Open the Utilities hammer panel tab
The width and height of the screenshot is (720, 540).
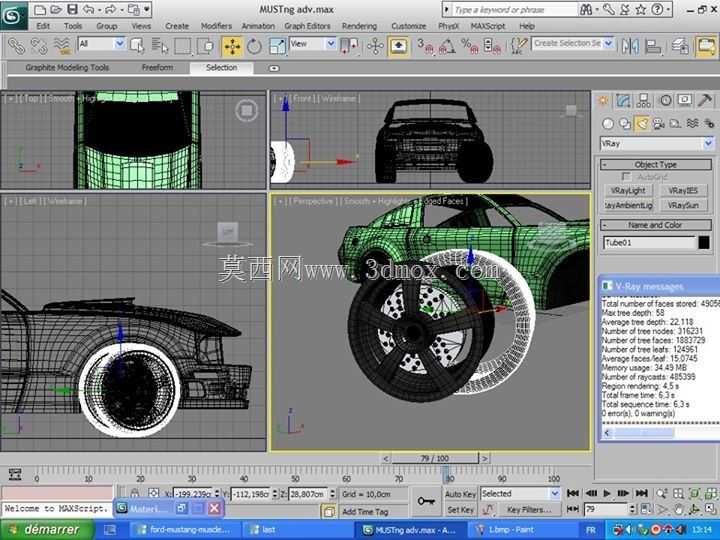705,101
